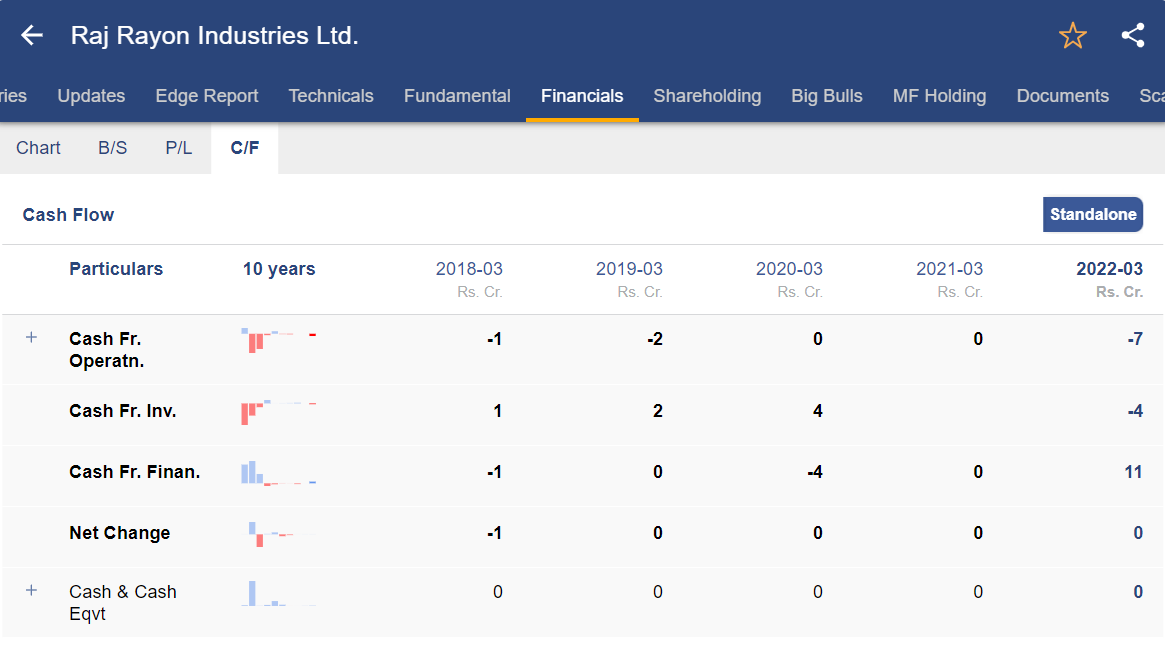This screenshot has height=662, width=1165.
Task: Go to Shareholding tab
Action: click(707, 96)
